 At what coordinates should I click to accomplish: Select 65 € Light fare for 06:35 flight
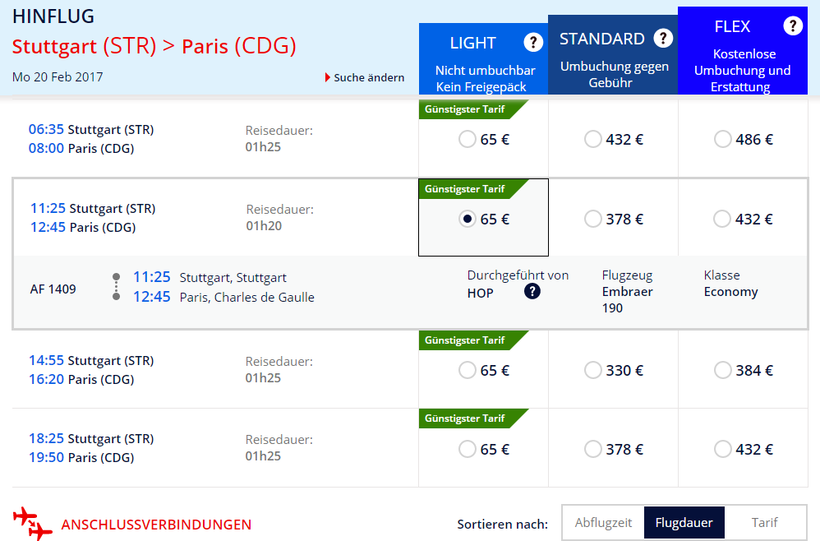tap(467, 140)
